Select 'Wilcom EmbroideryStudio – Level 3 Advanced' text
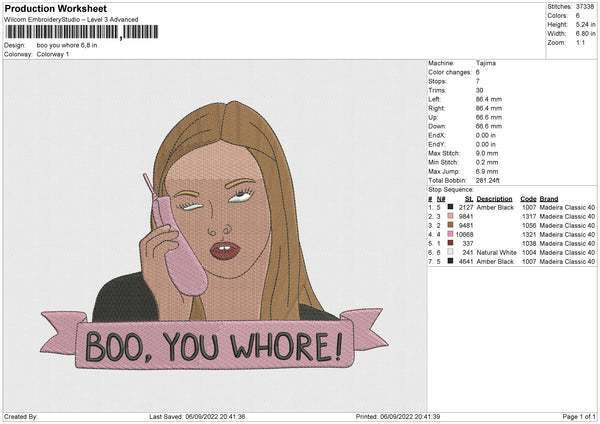Screen dimensions: 600x424 pyautogui.click(x=71, y=20)
